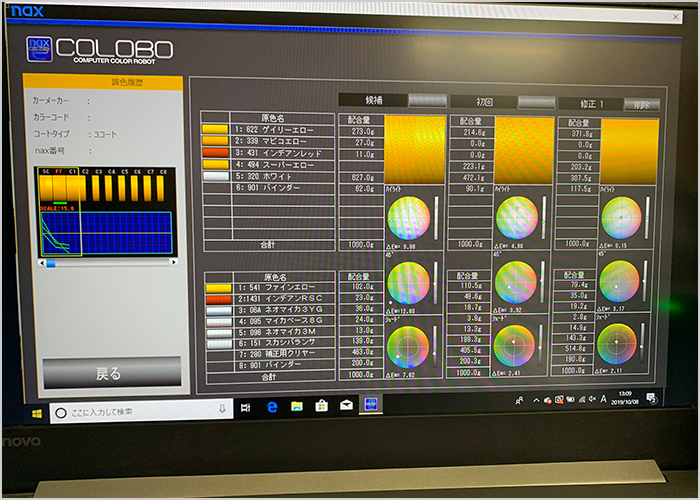Open Task View from the taskbar
The image size is (700, 500).
(246, 408)
